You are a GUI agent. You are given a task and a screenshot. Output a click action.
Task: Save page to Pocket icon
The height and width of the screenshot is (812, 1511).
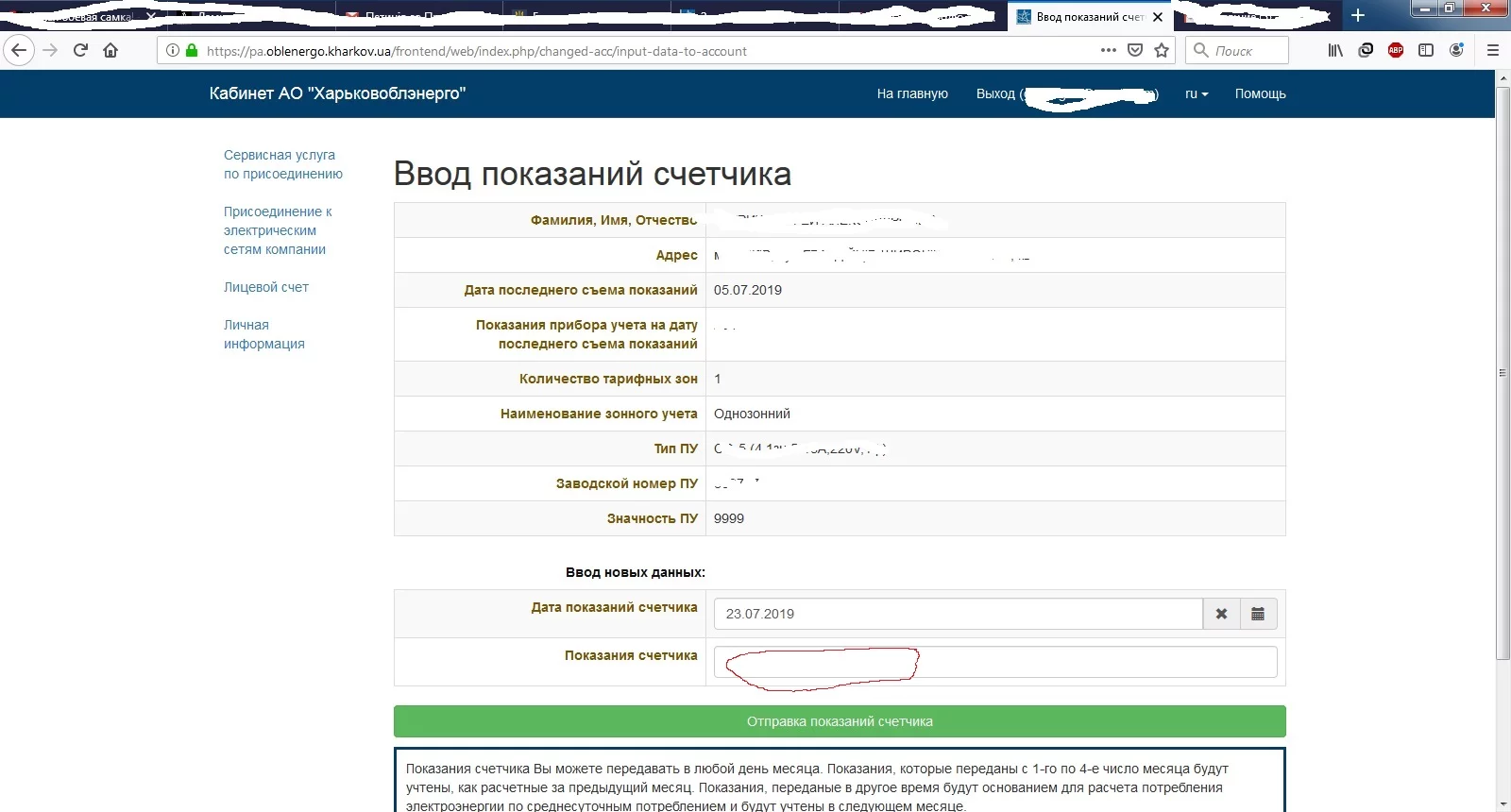pos(1135,50)
